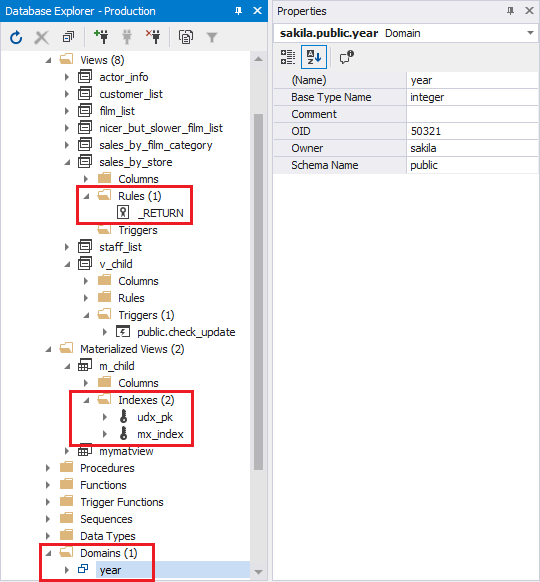This screenshot has width=540, height=582.
Task: Select the _RETURN rule item
Action: (x=160, y=213)
